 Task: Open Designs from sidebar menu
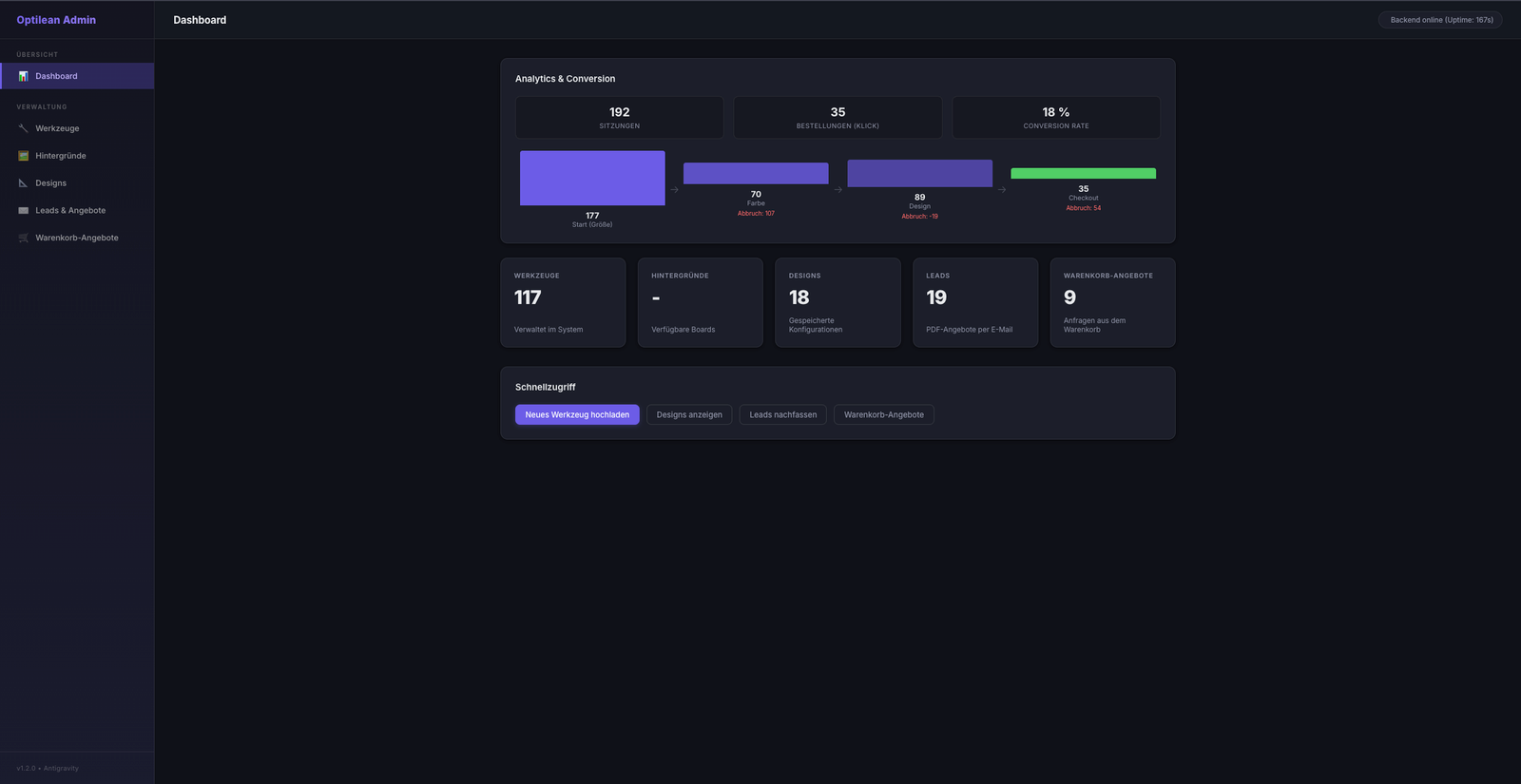77,183
